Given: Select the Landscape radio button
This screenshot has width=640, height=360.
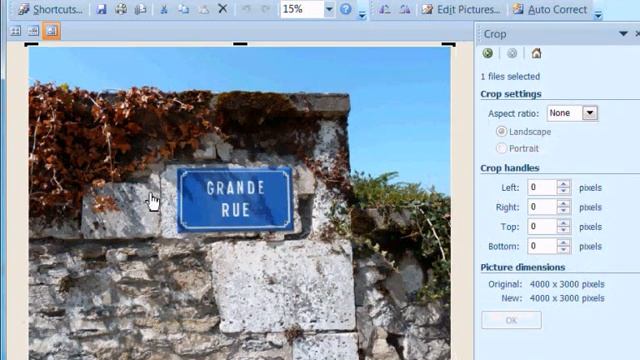Looking at the screenshot, I should click(501, 131).
